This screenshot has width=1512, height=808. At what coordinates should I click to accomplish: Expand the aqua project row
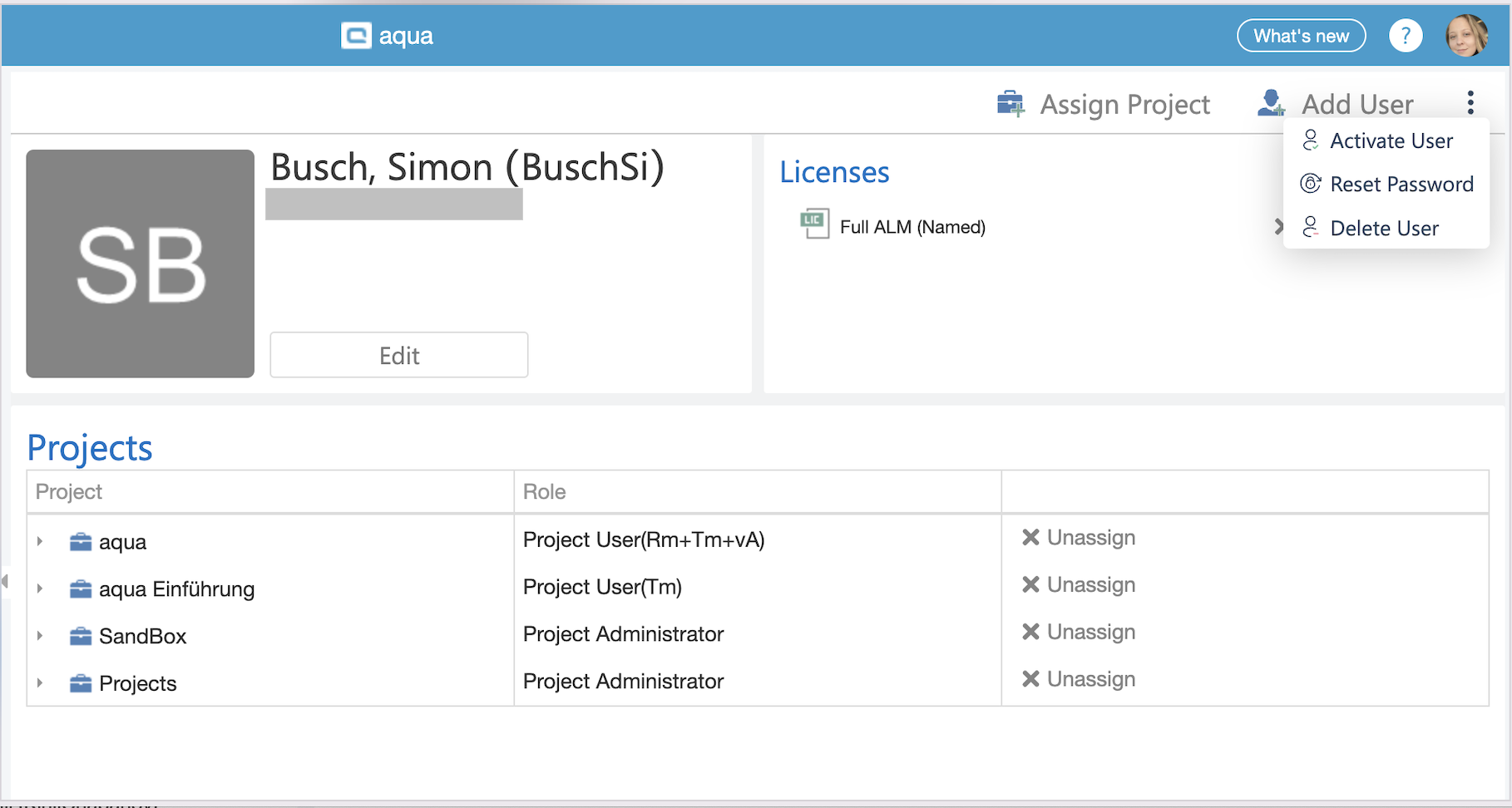click(40, 542)
